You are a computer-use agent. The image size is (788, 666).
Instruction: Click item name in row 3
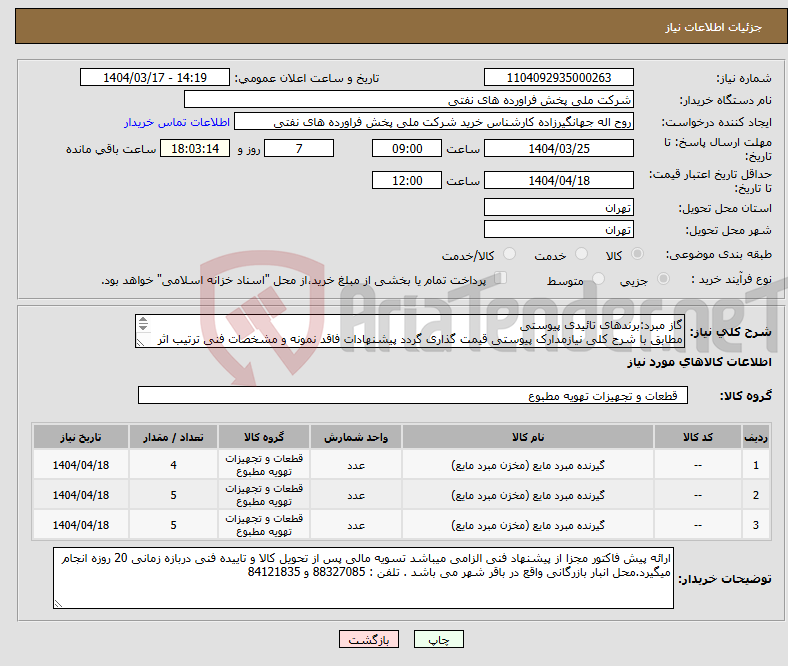tap(528, 525)
